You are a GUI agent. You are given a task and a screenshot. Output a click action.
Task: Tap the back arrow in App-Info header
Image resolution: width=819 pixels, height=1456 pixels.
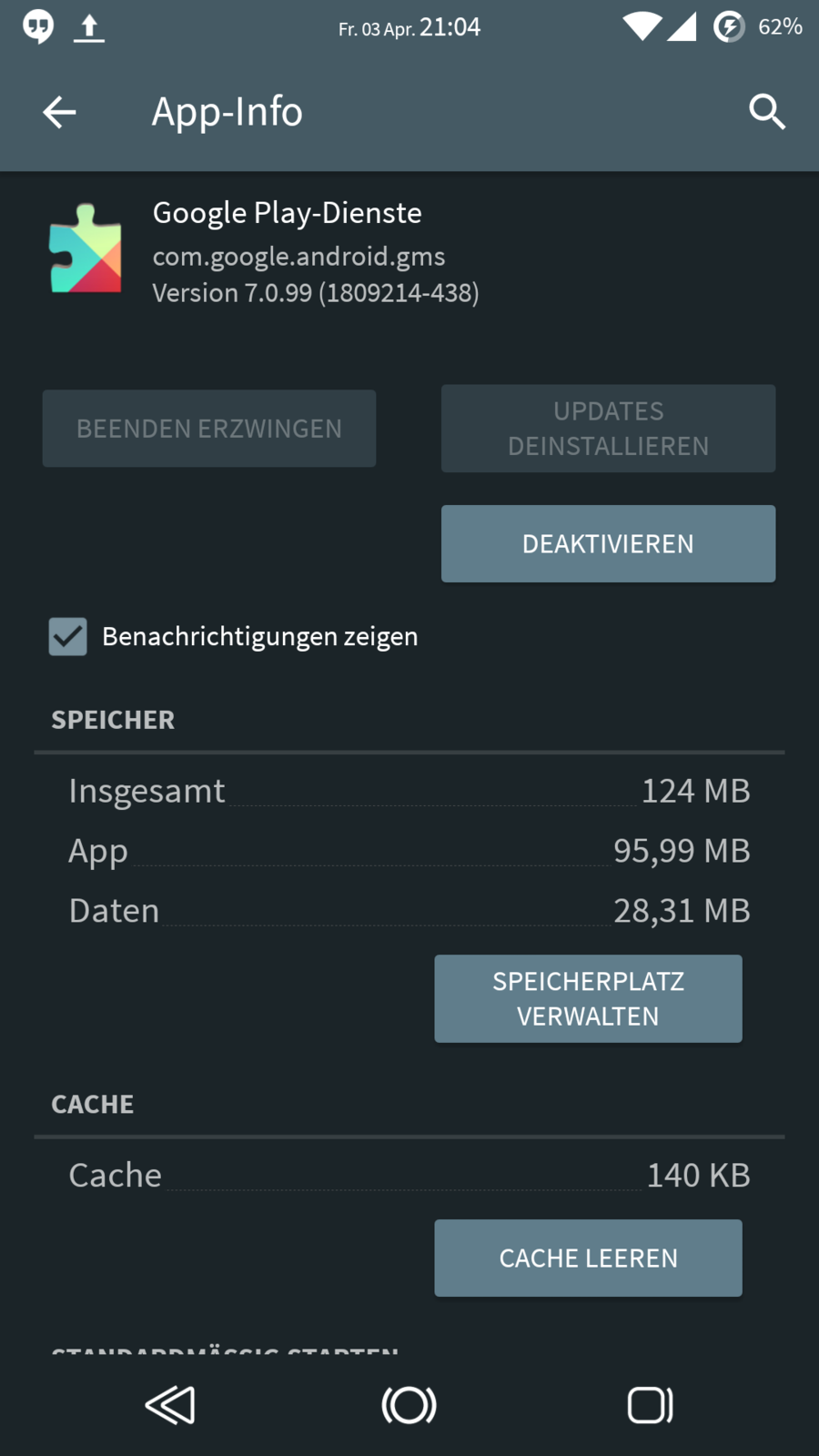pos(60,112)
